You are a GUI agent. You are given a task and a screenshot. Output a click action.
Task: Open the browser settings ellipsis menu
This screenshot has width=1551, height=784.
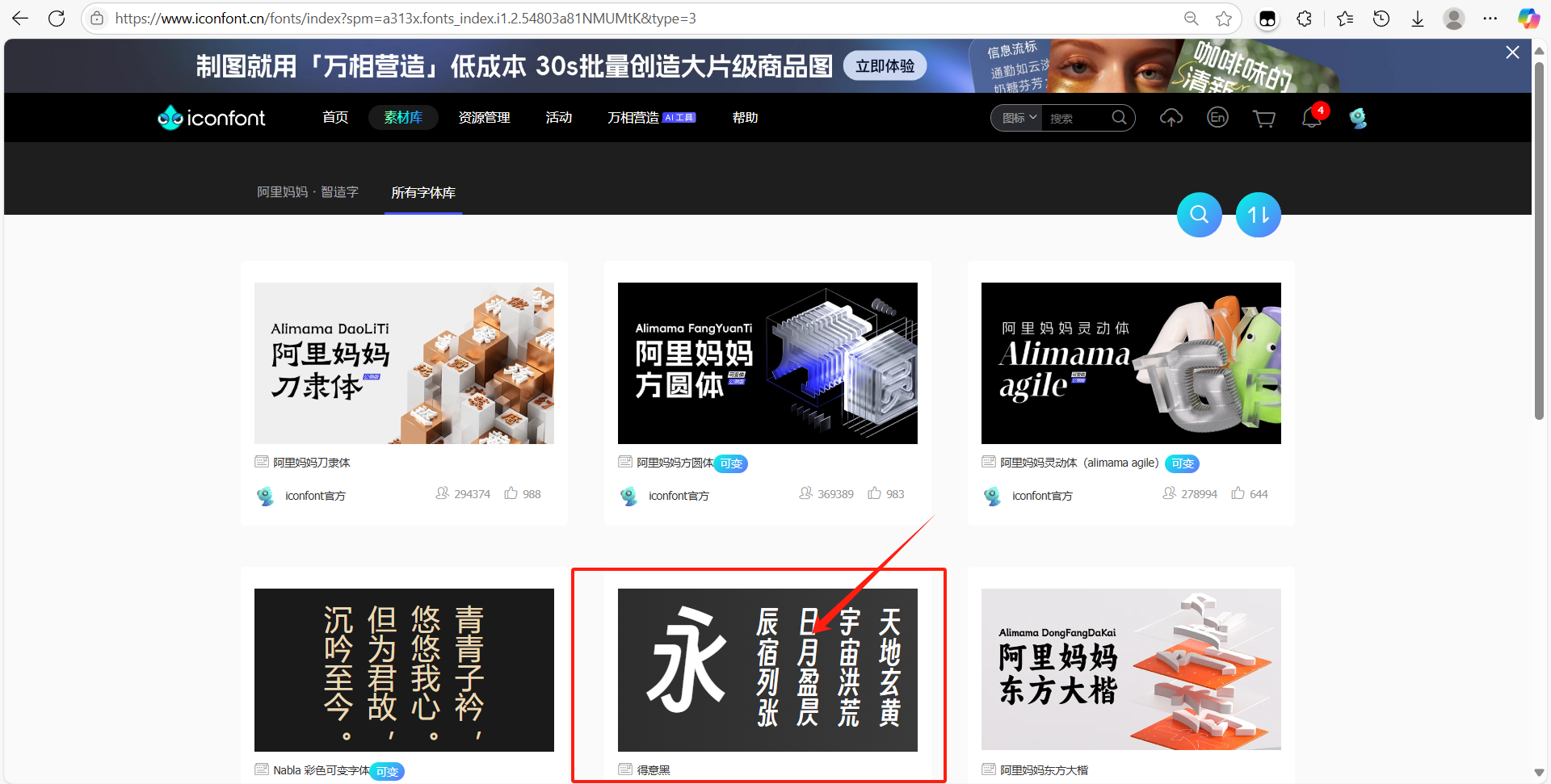tap(1490, 18)
